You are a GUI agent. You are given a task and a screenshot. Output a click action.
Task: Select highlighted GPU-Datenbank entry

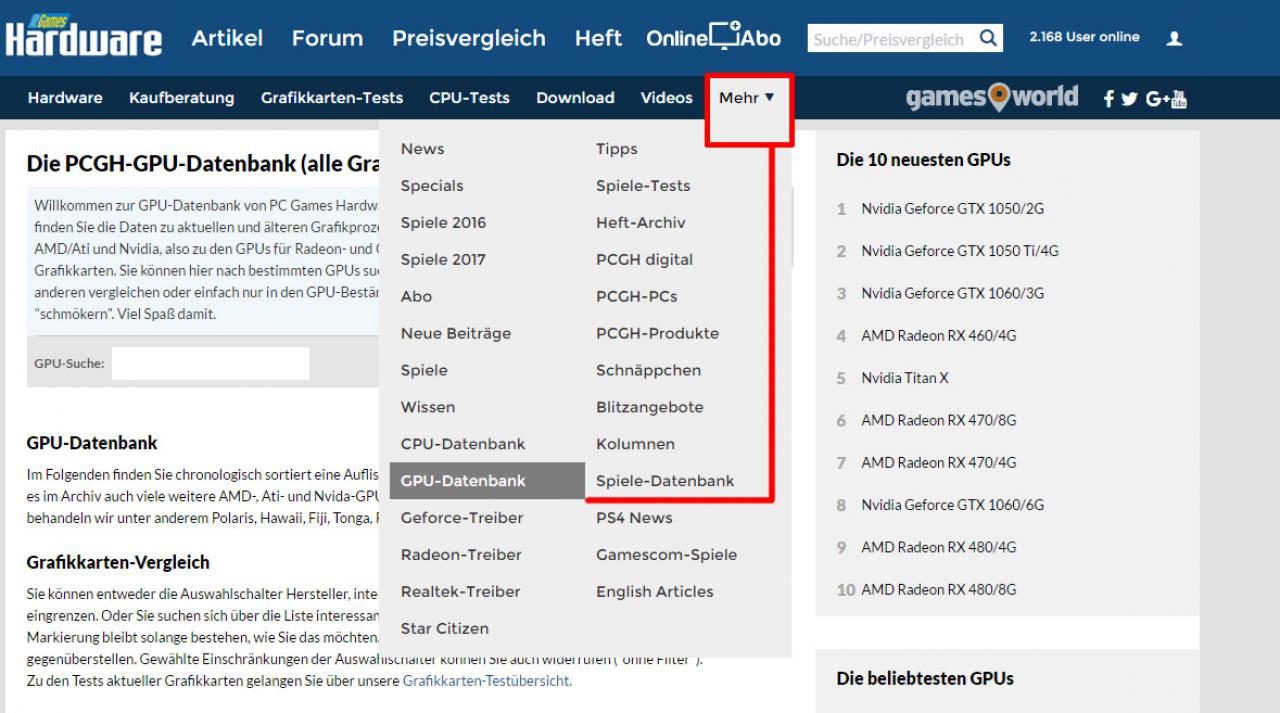487,481
